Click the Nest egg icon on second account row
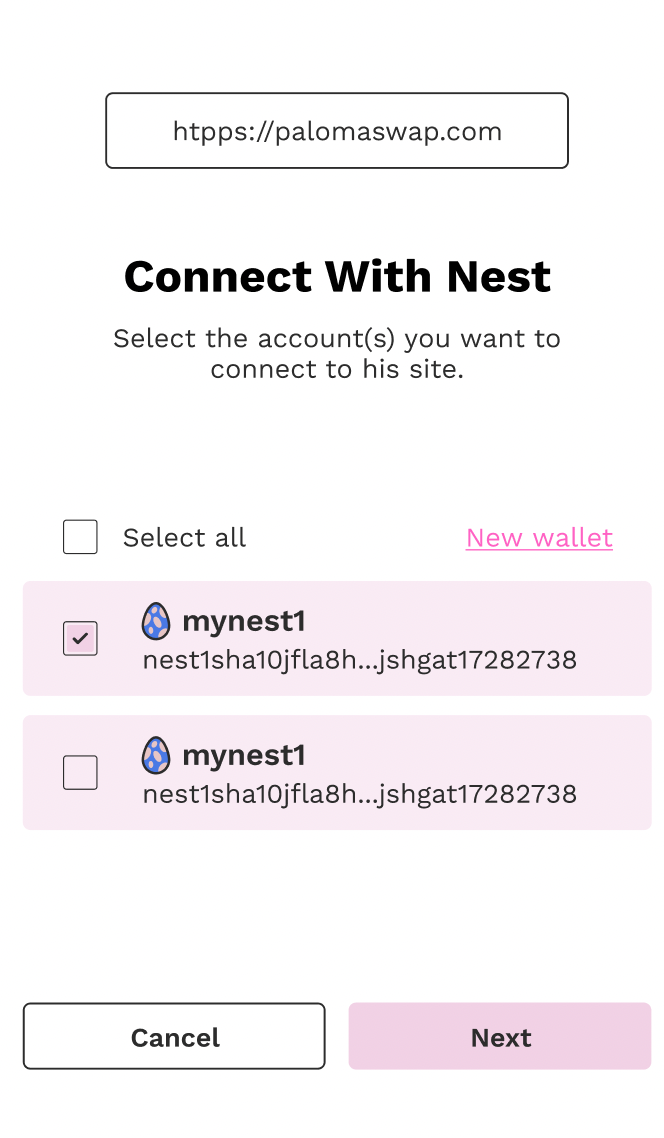The height and width of the screenshot is (1138, 664). [156, 755]
